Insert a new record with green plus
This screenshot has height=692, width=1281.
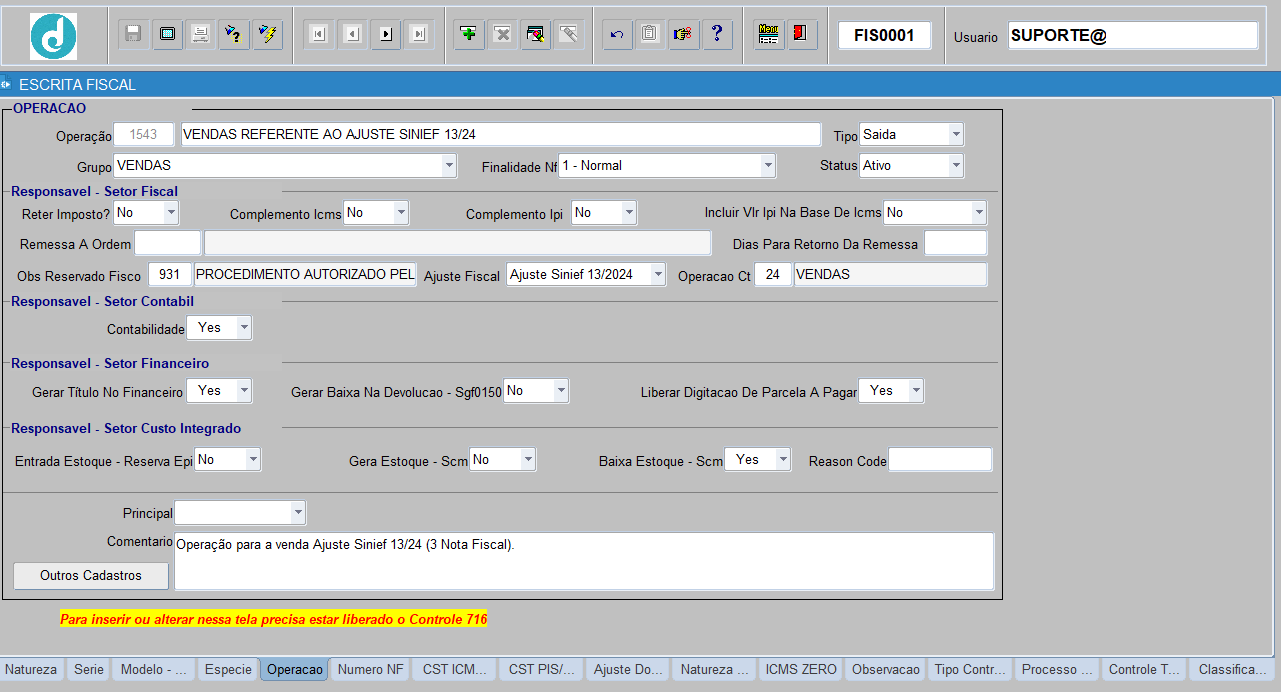pos(468,34)
